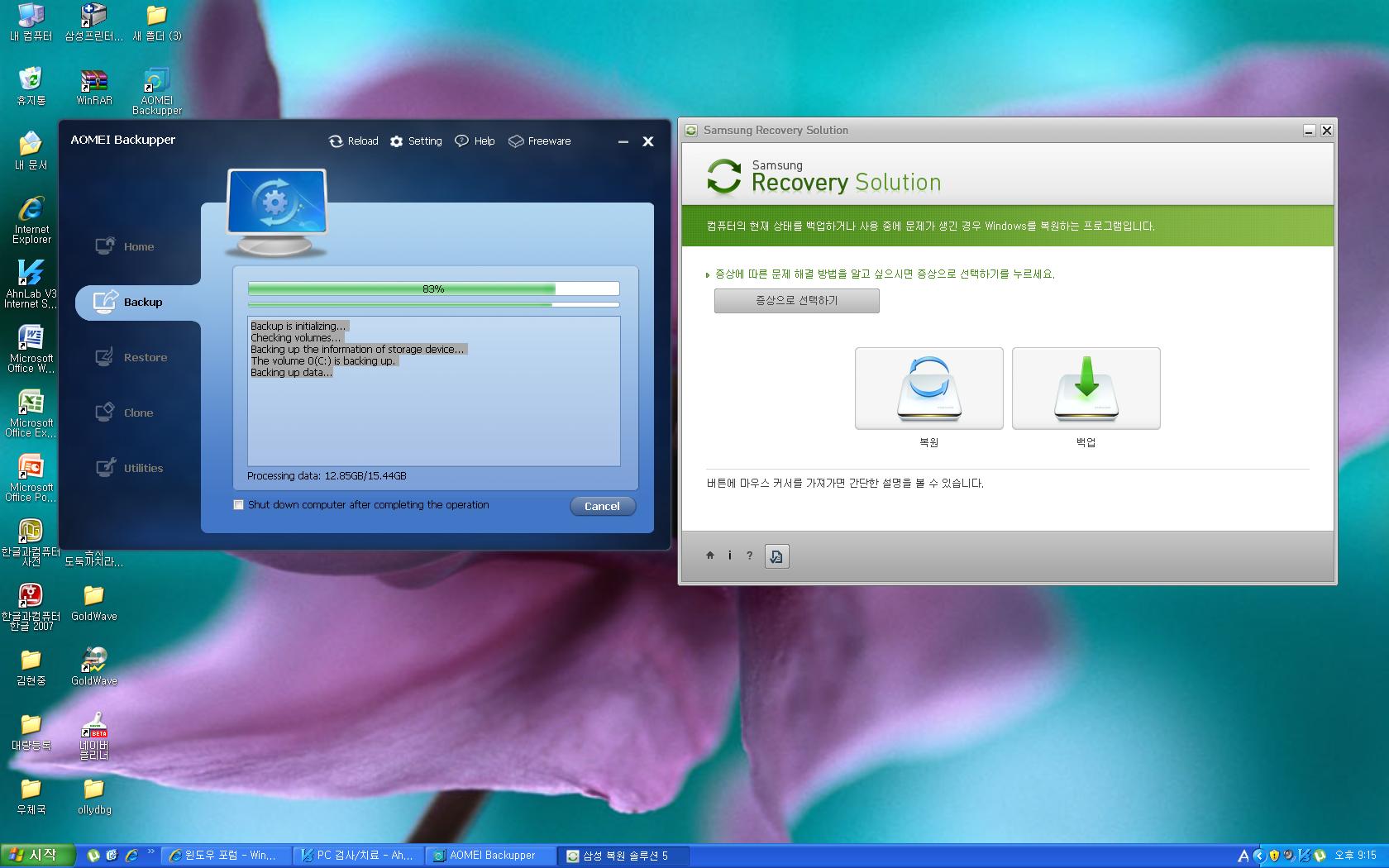The image size is (1389, 868).
Task: Select the GoldWave folder icon on desktop
Action: [x=94, y=603]
